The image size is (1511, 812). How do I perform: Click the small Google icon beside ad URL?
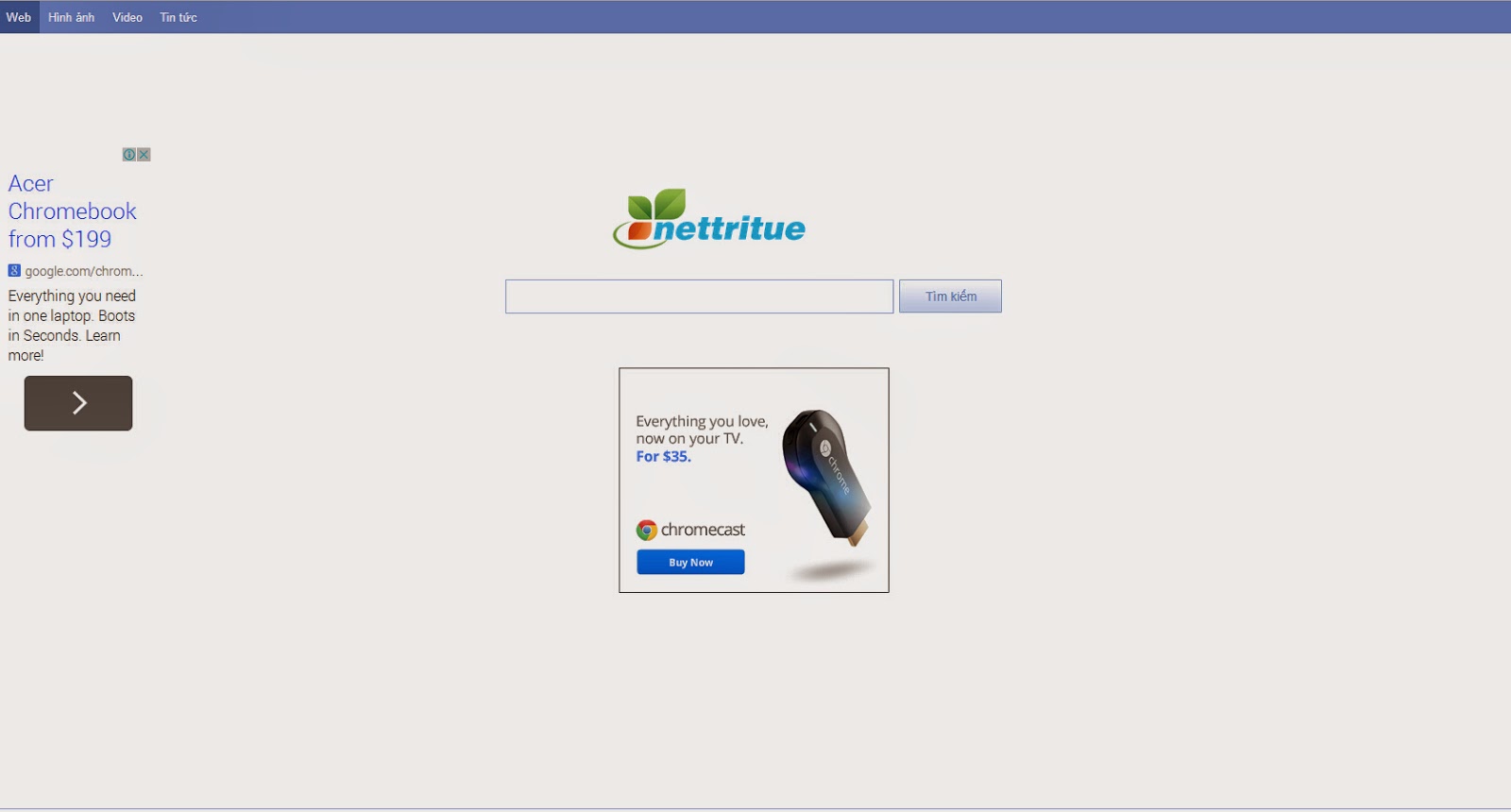click(14, 271)
